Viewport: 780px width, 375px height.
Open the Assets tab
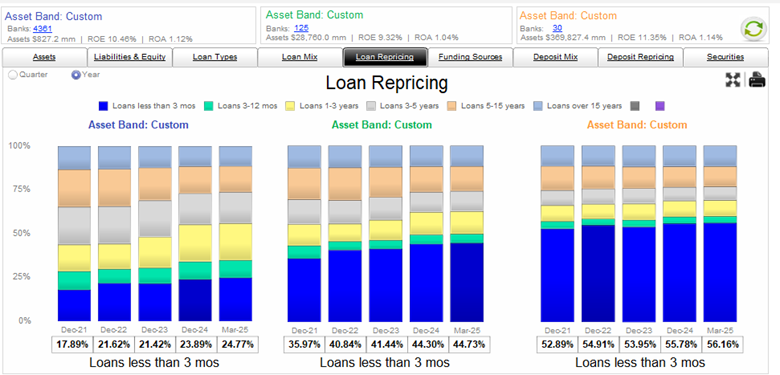click(44, 57)
